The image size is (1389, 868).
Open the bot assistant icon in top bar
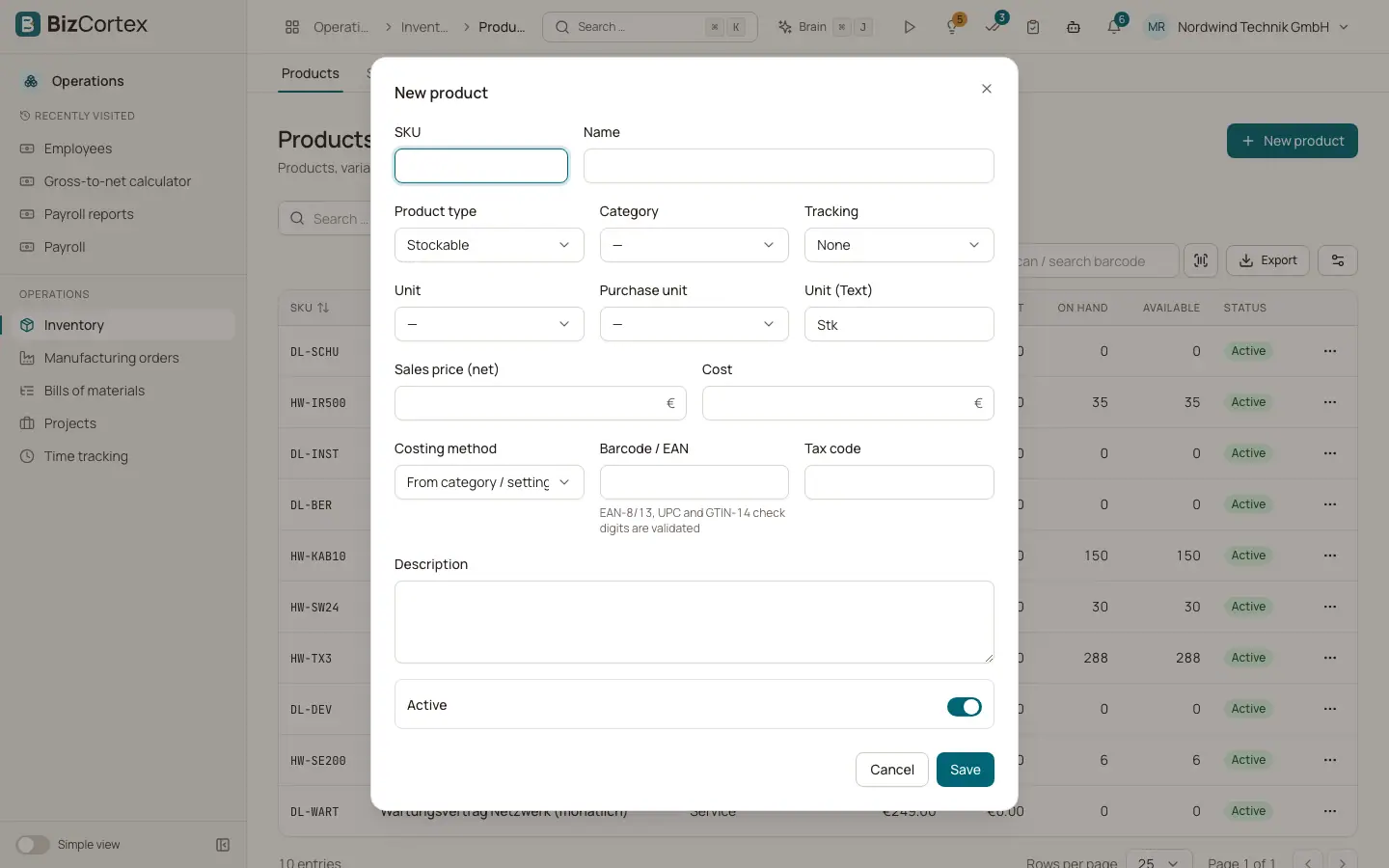[1074, 27]
